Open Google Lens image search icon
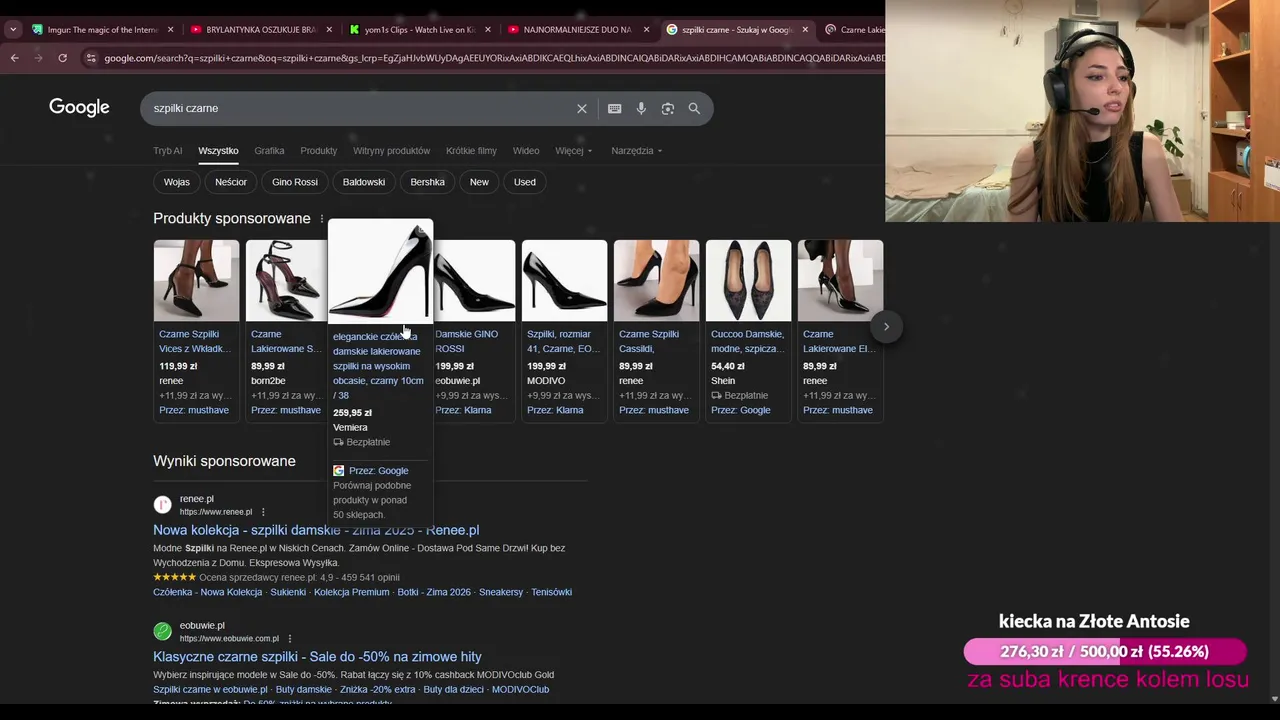1280x720 pixels. 668,109
